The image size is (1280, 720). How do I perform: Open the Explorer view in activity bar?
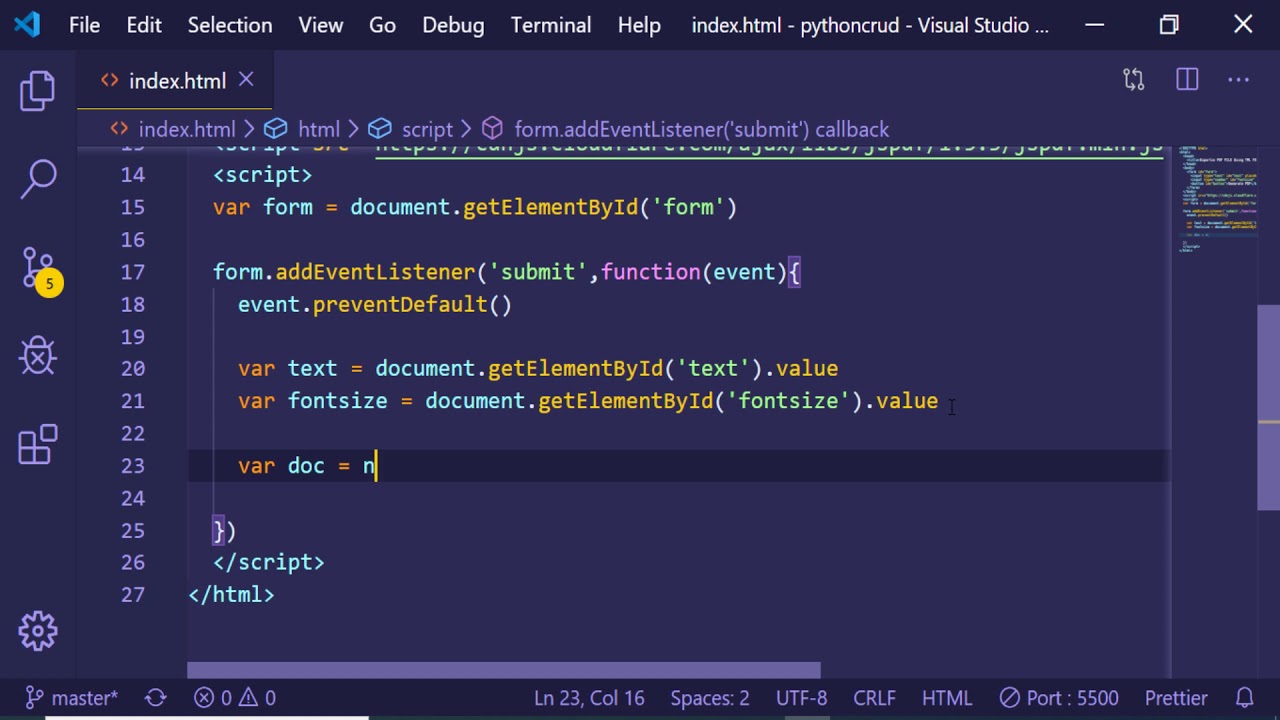(38, 91)
